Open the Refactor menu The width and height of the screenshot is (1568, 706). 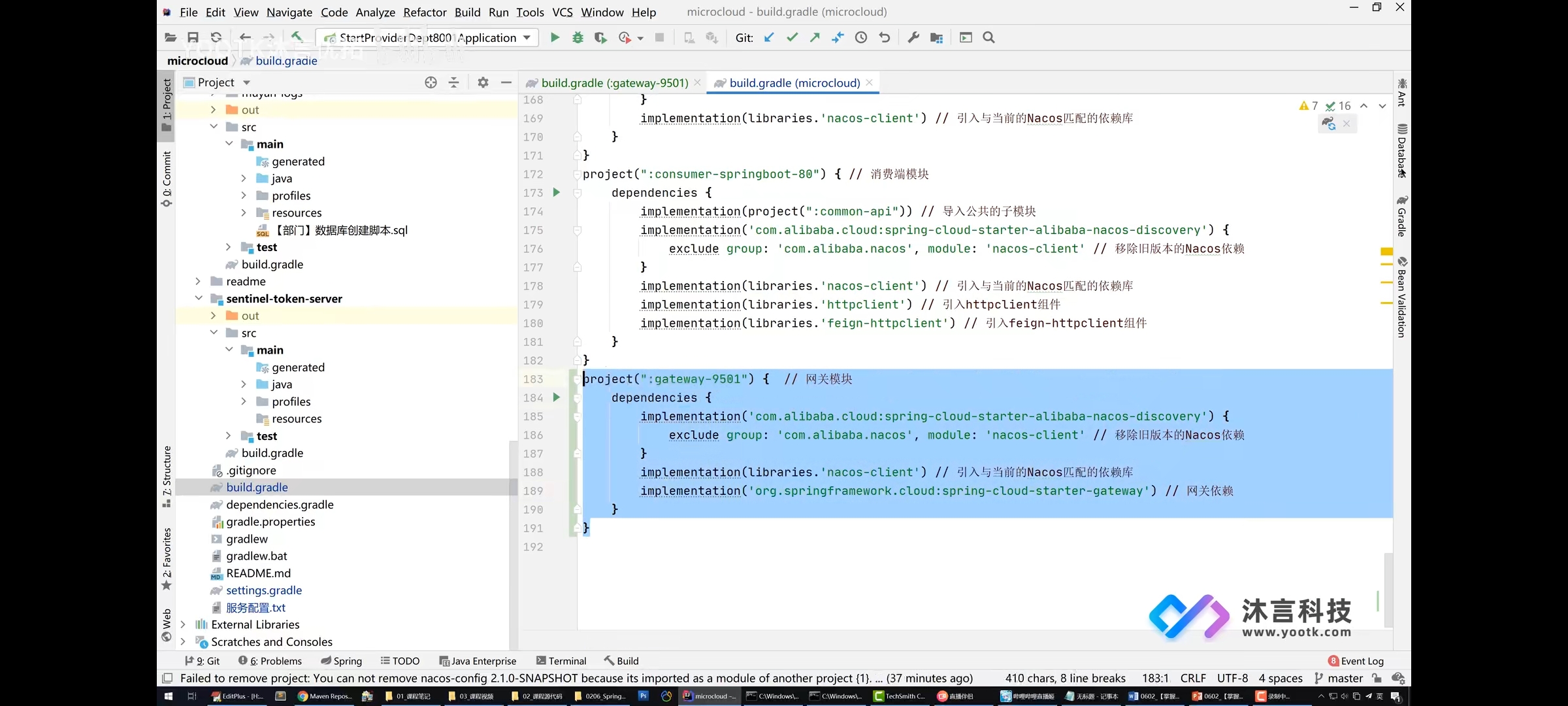(x=425, y=12)
